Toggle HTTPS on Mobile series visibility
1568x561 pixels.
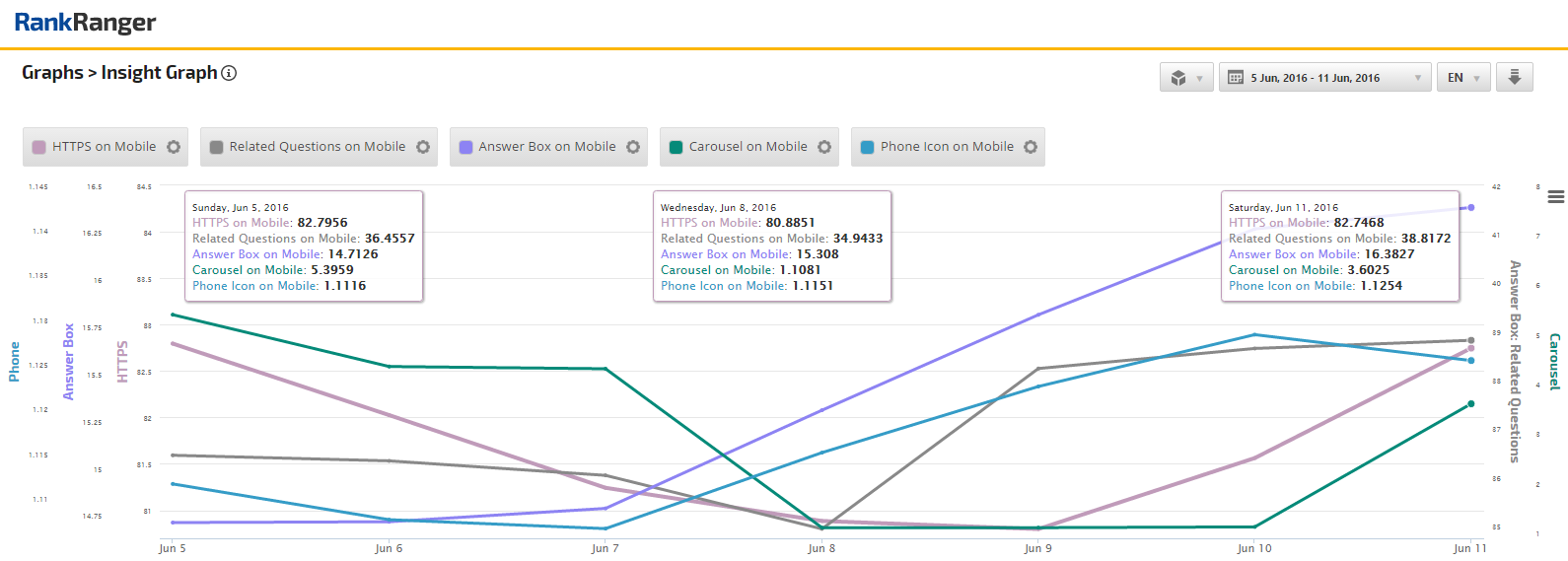pos(104,147)
